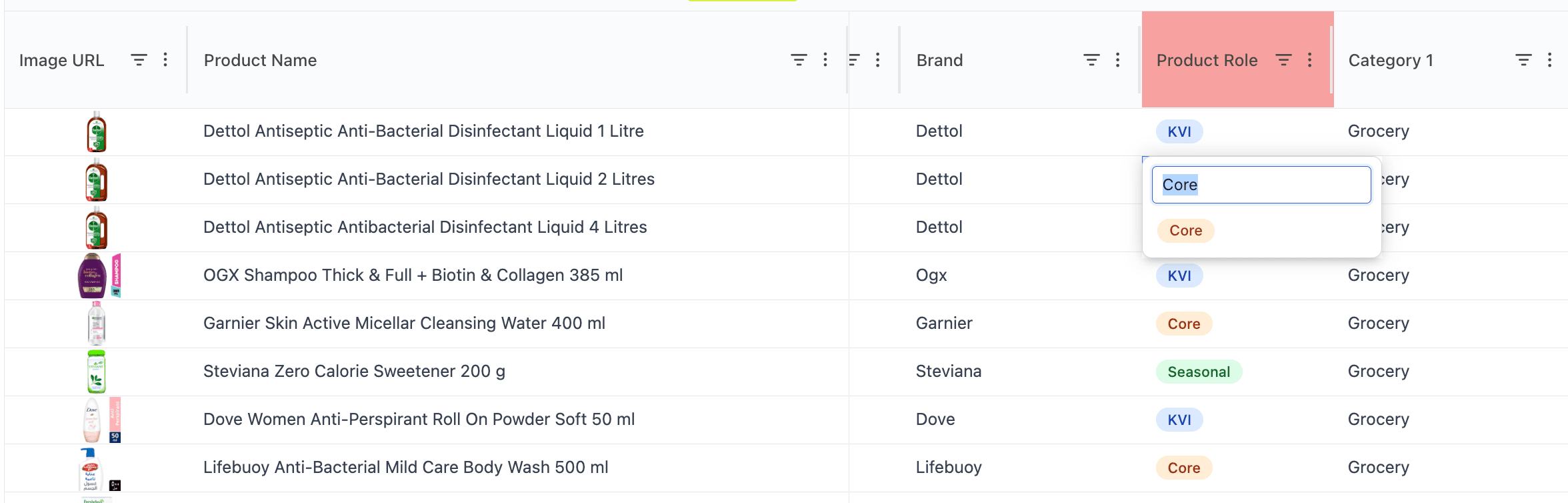Click the Core tag in the Lifebuoy row
Screen dimensions: 1568x503
(1184, 468)
